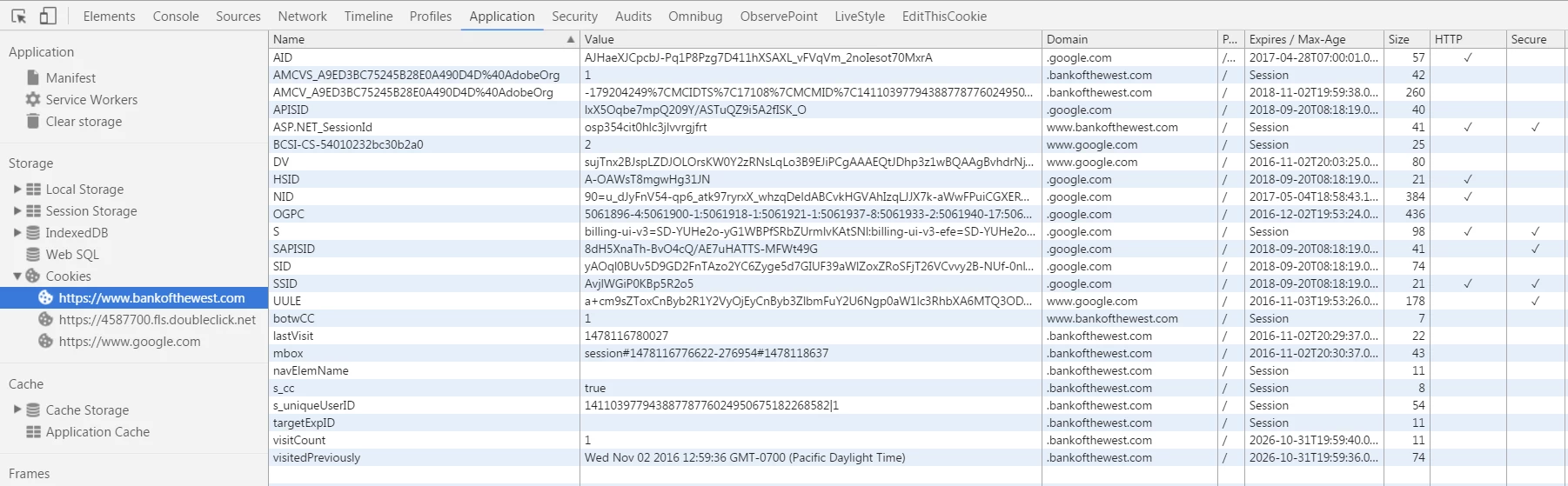Select the lastVisit cookie row
Screen dimensions: 1568x486
[x=917, y=336]
